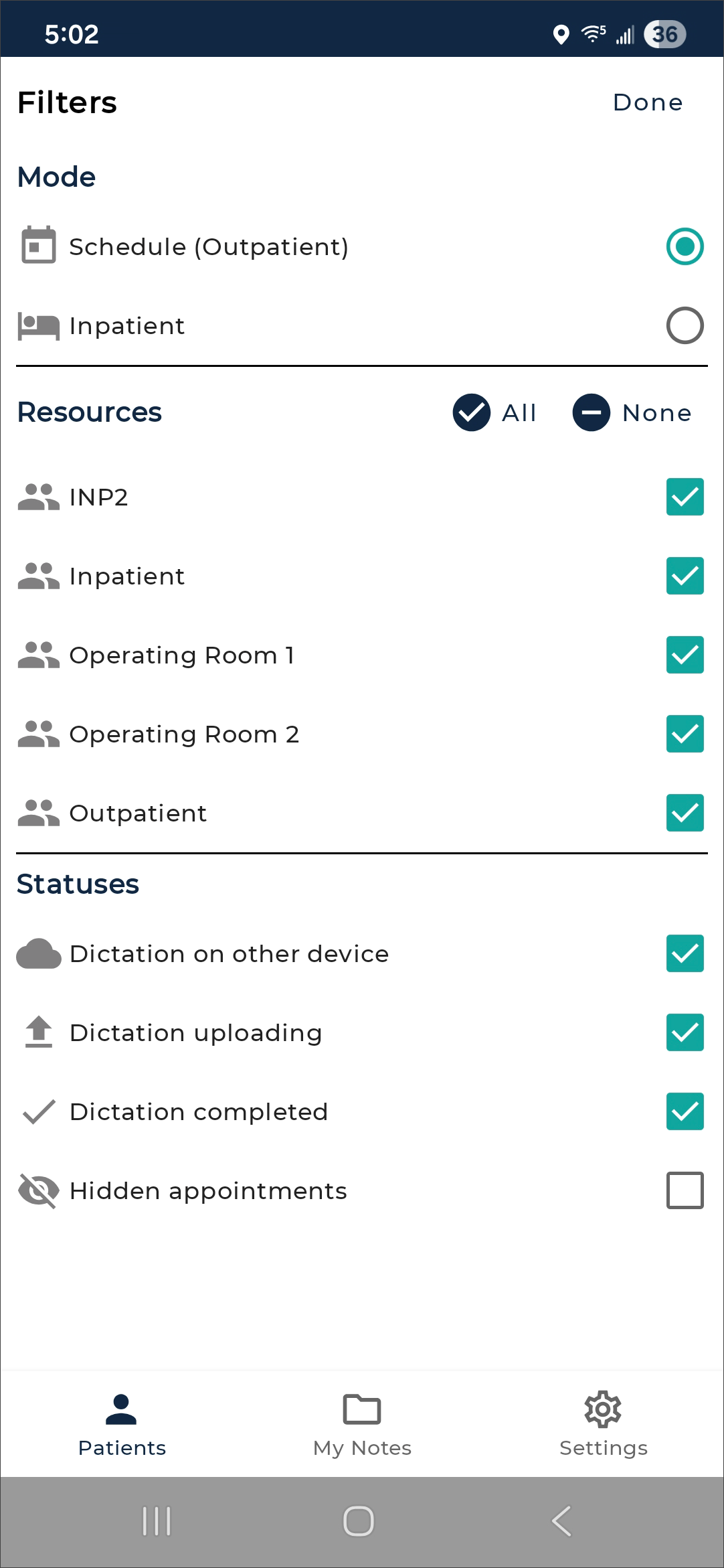The width and height of the screenshot is (724, 1568).
Task: Uncheck the Operating Room 1 resource
Action: (x=685, y=655)
